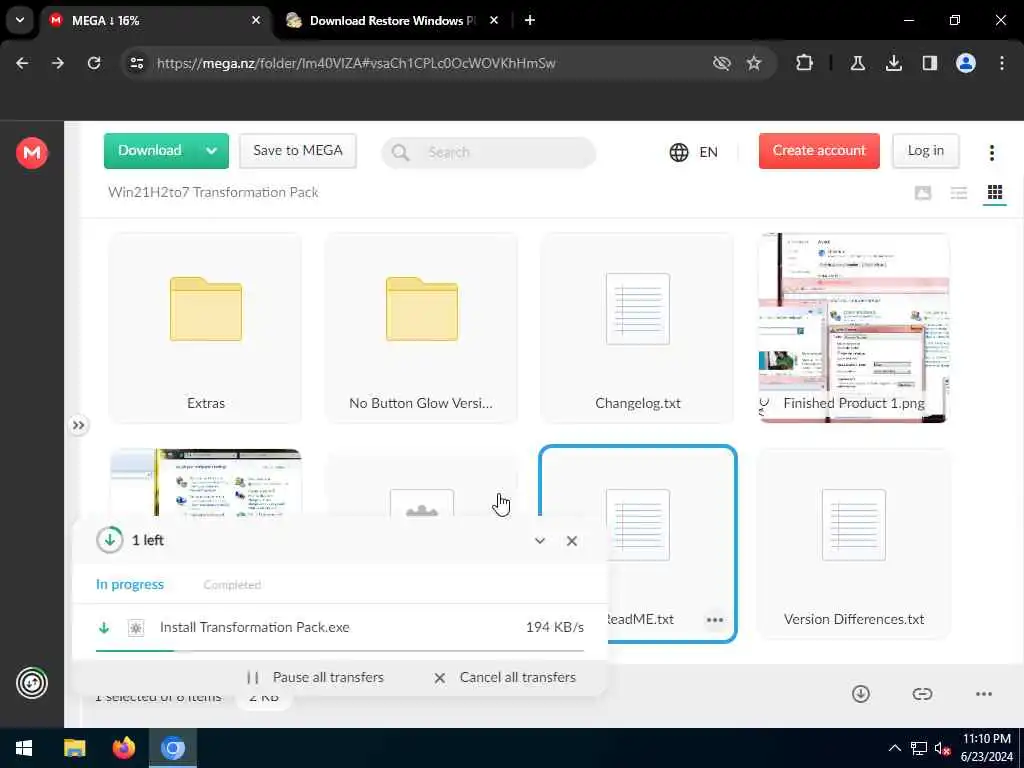Open browser extensions puzzle icon

(x=805, y=63)
